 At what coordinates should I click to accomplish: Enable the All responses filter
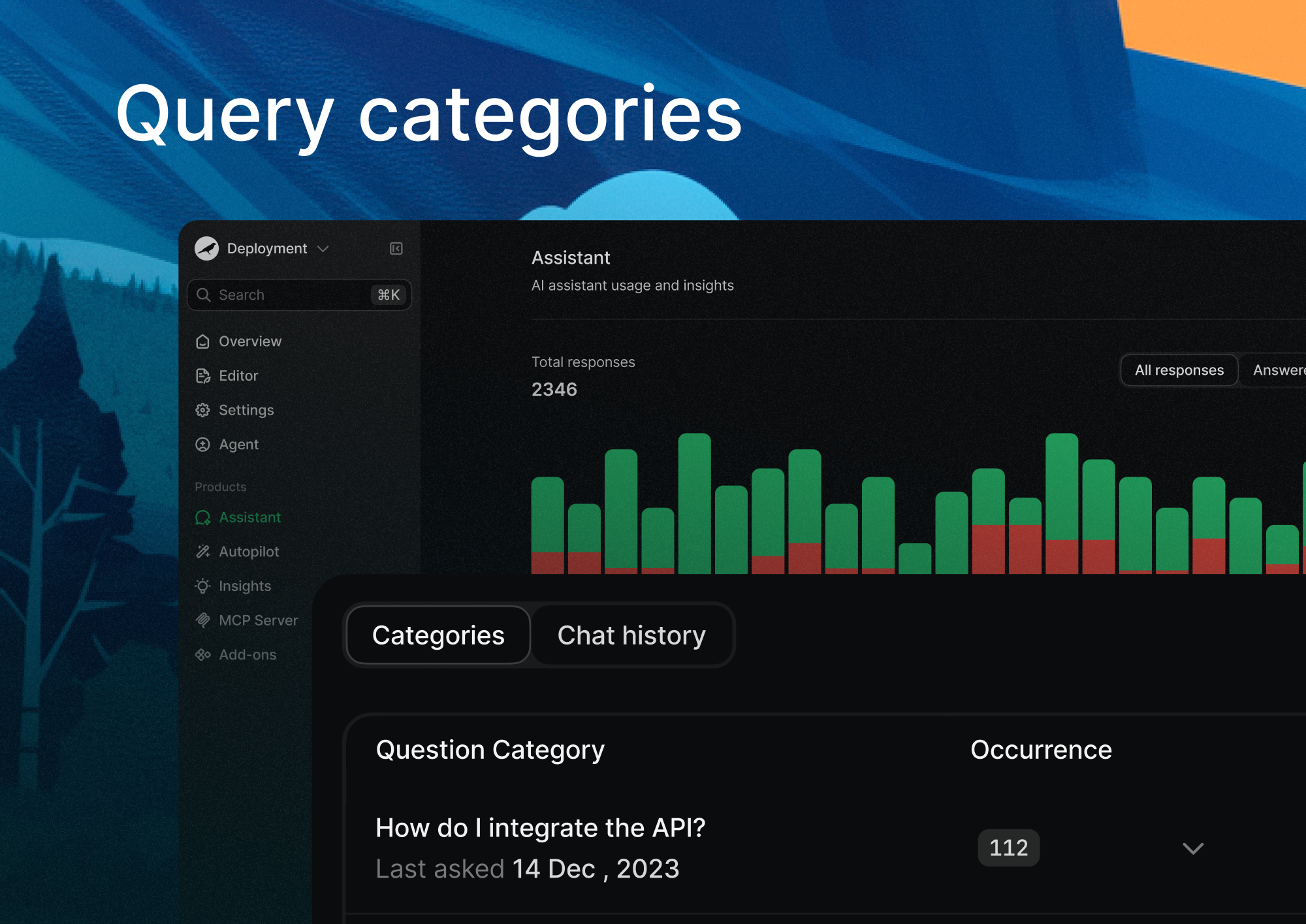(1179, 370)
